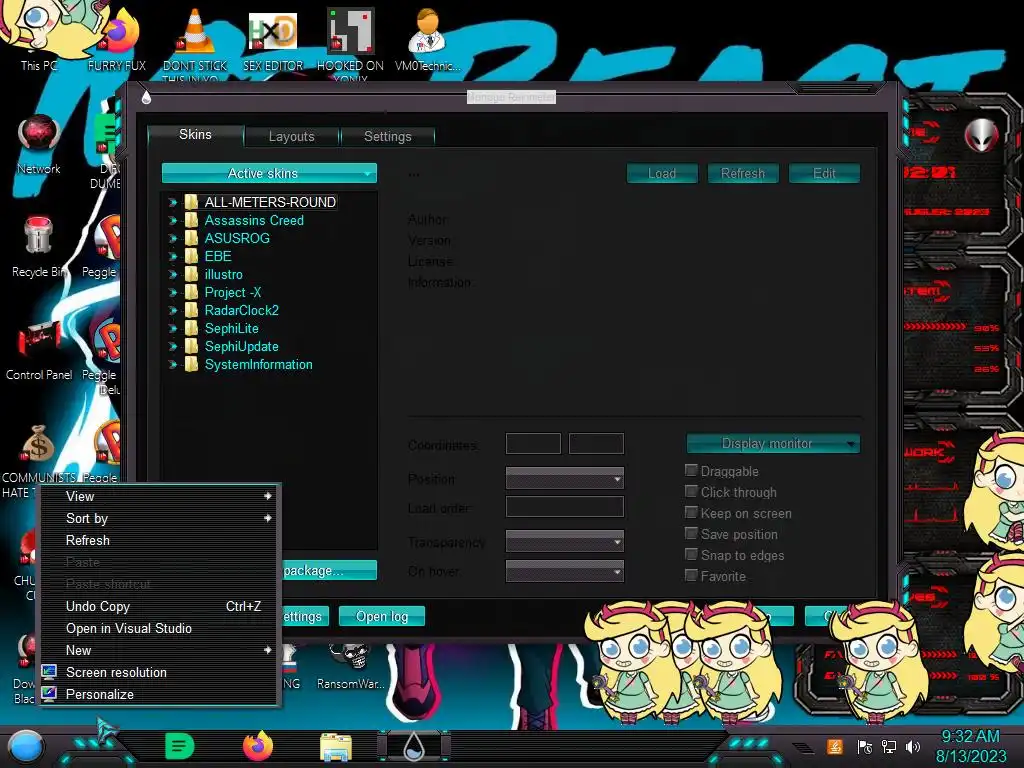The image size is (1024, 768).
Task: Switch to the Layouts tab
Action: pos(291,136)
